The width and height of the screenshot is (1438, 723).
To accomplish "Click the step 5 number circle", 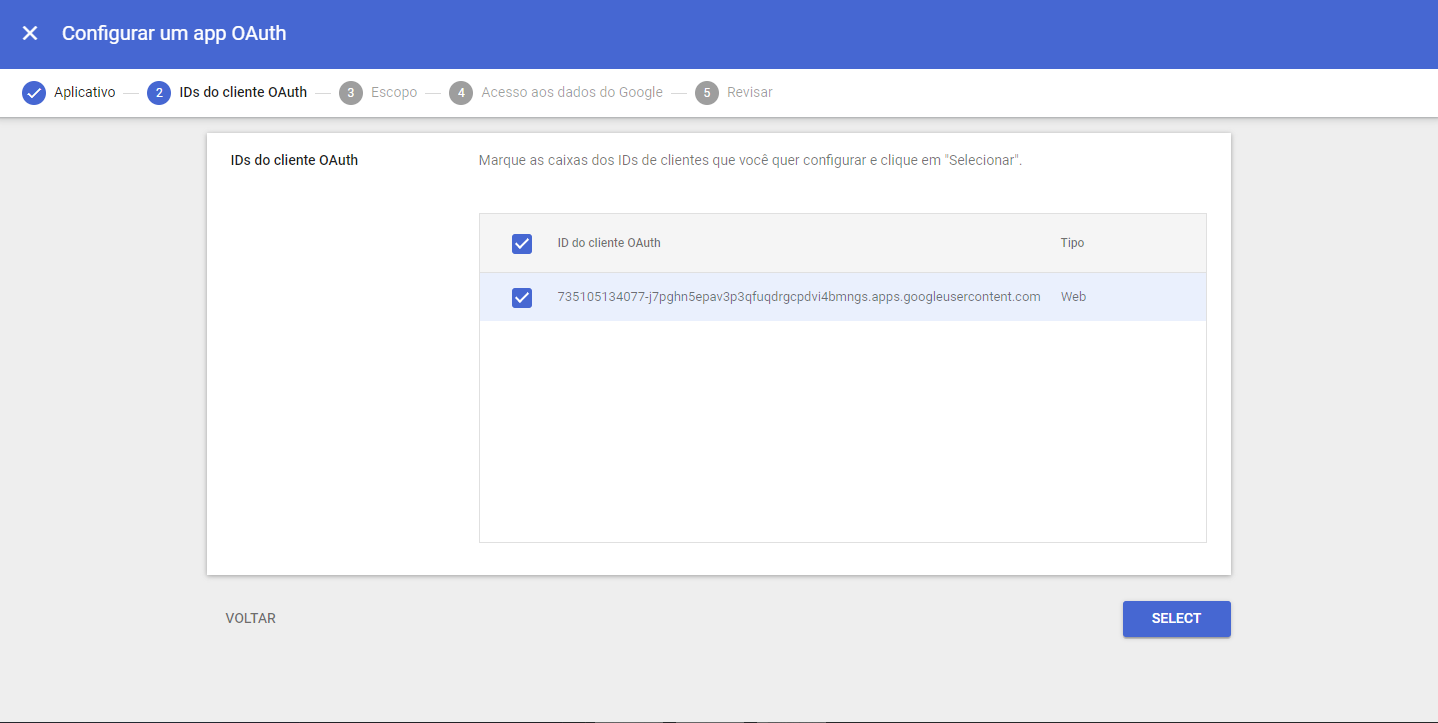I will click(707, 93).
